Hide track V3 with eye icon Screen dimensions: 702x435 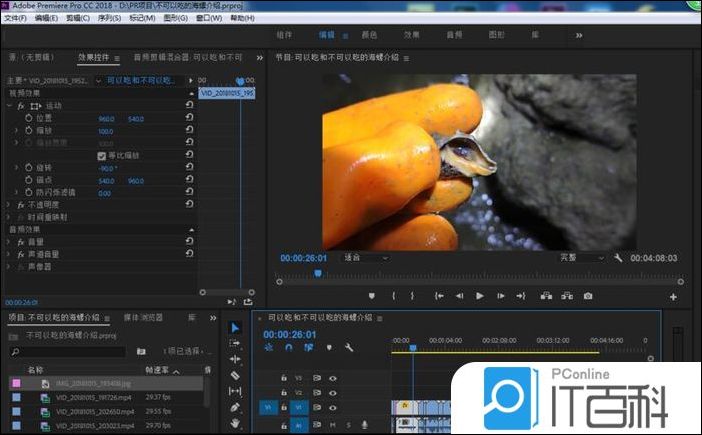click(x=332, y=378)
